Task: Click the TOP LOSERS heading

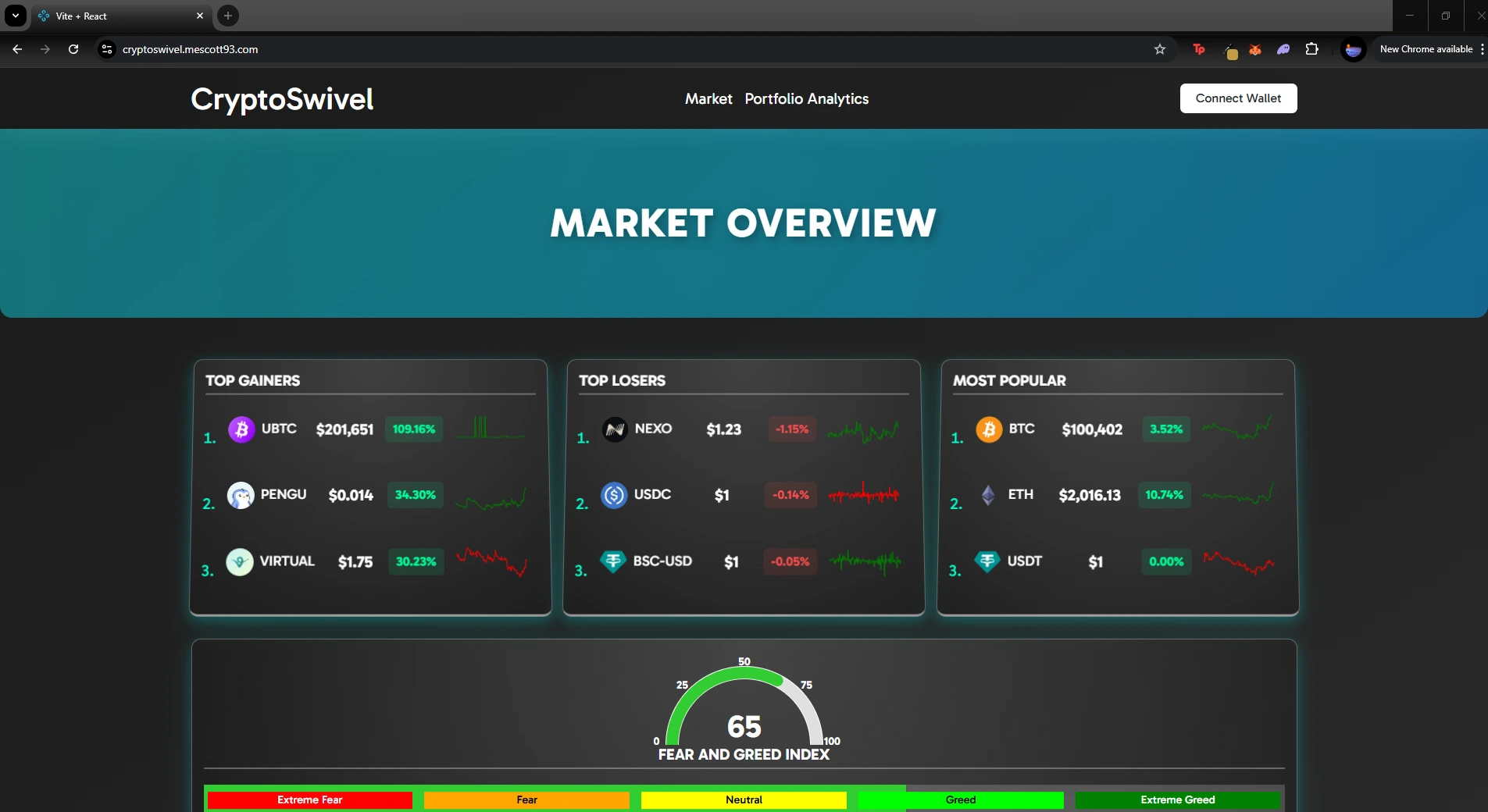Action: click(623, 380)
